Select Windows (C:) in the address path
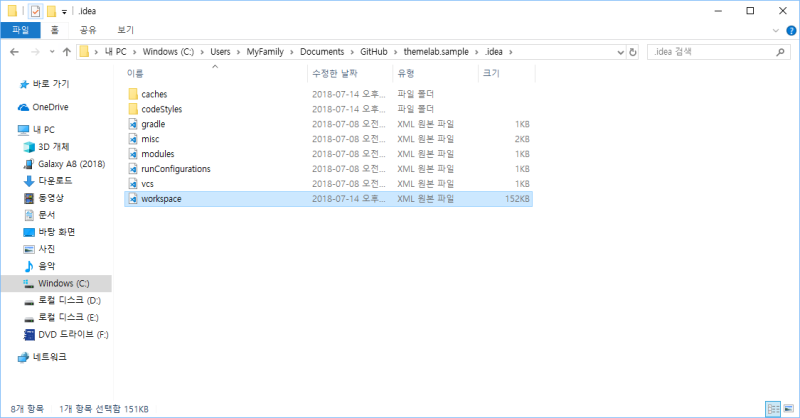This screenshot has height=418, width=800. (168, 52)
